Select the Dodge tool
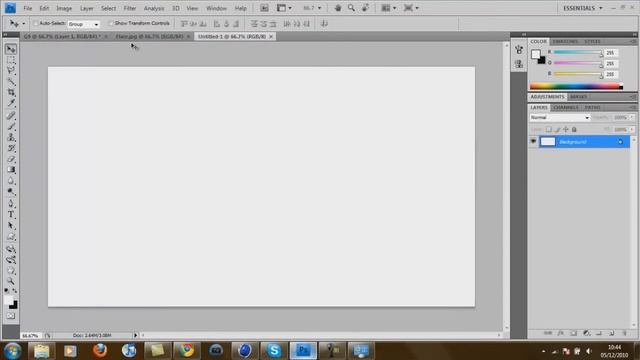This screenshot has width=640, height=360. (x=11, y=191)
